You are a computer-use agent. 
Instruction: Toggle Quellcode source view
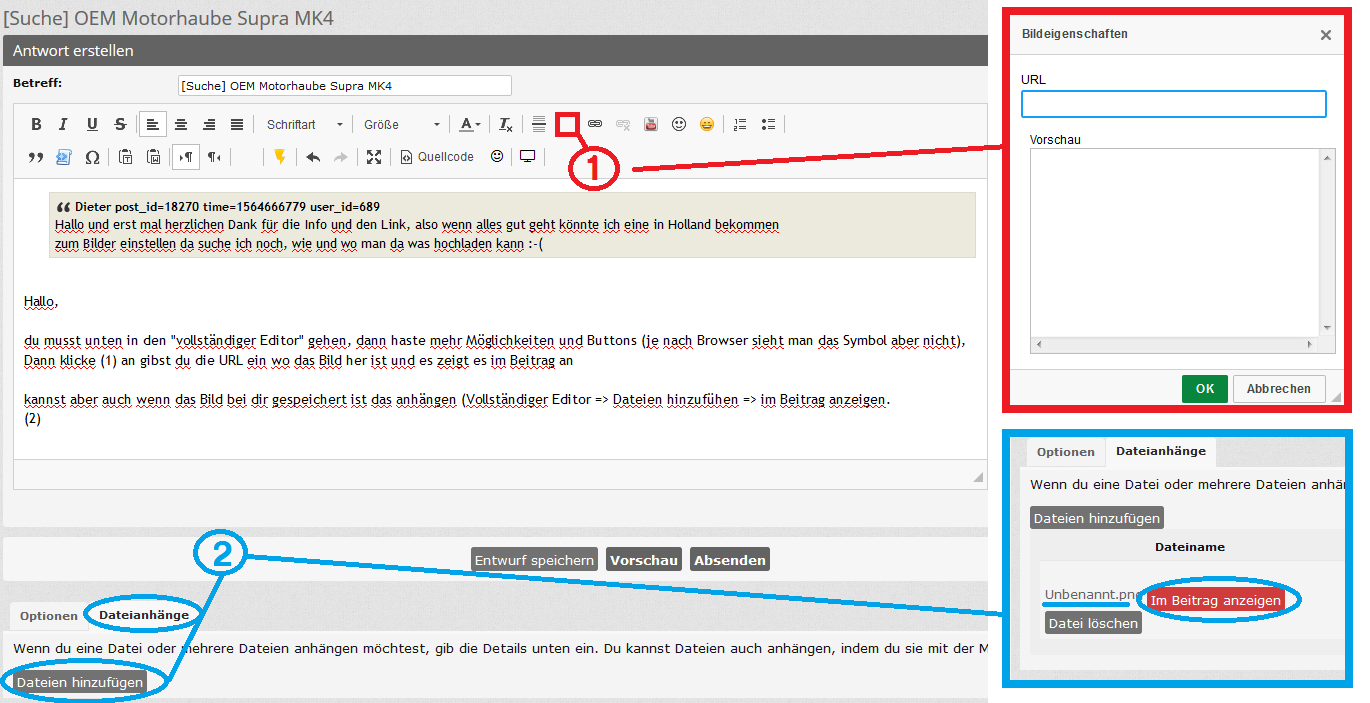[437, 157]
